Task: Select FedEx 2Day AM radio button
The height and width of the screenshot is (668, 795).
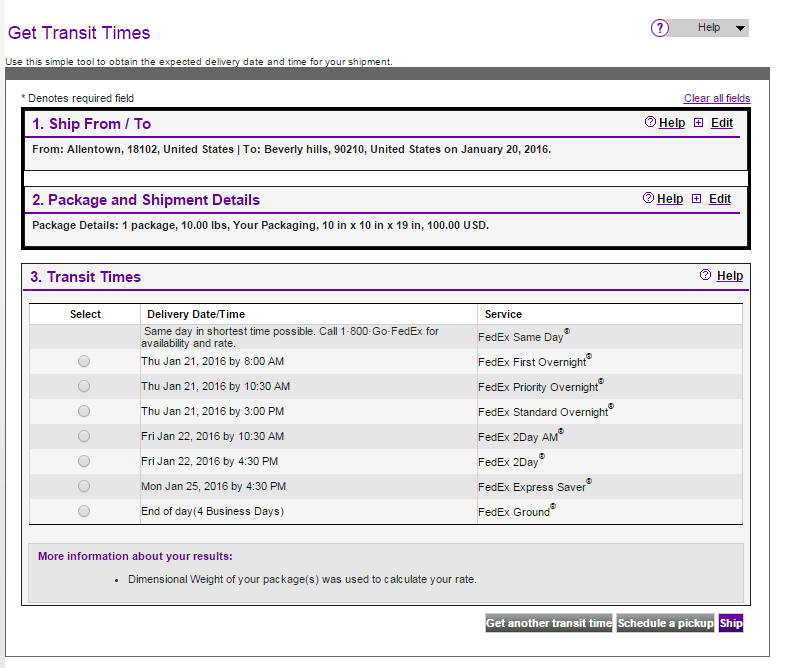Action: click(84, 436)
